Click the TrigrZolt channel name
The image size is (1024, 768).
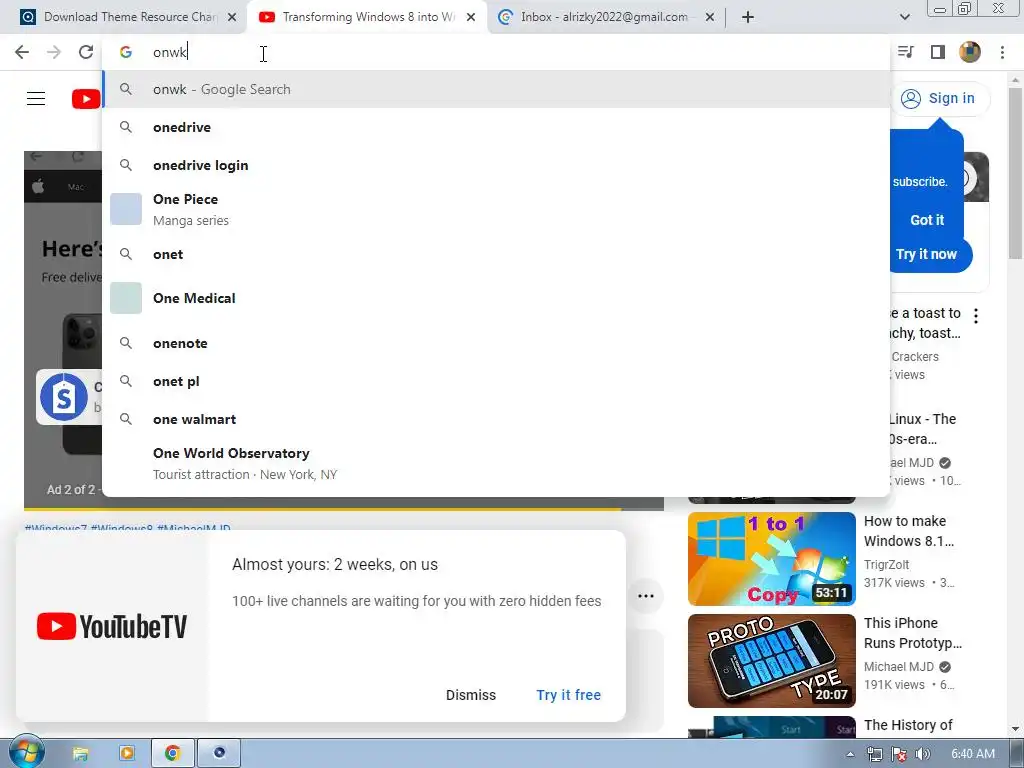(x=886, y=564)
